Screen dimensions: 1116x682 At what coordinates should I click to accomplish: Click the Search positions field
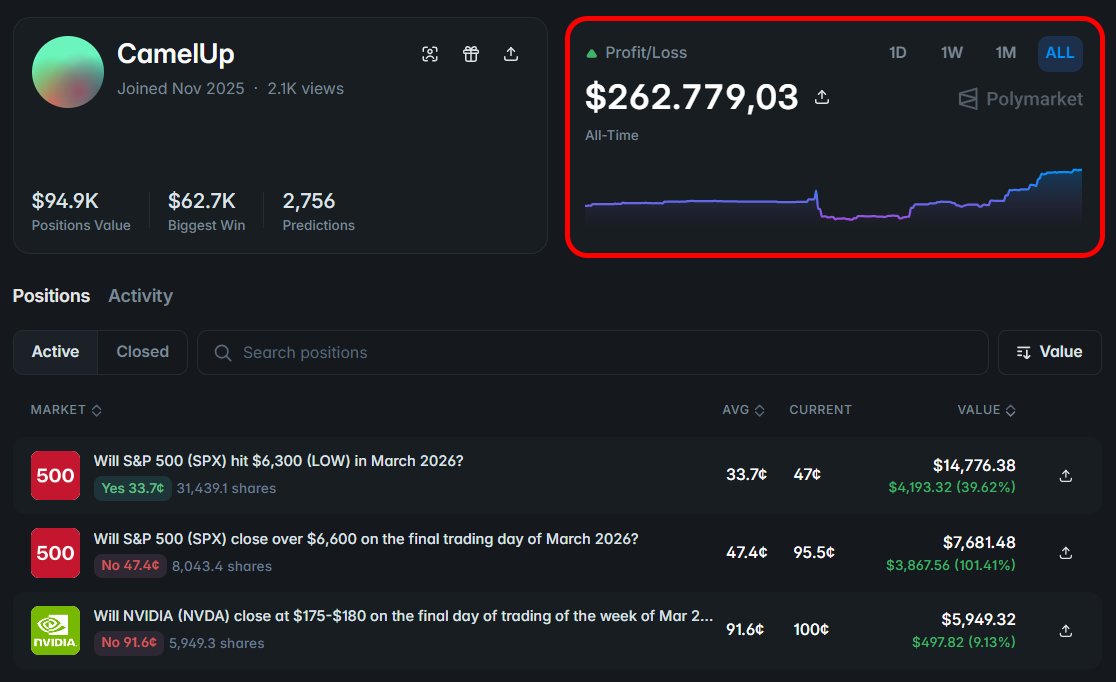[x=593, y=352]
